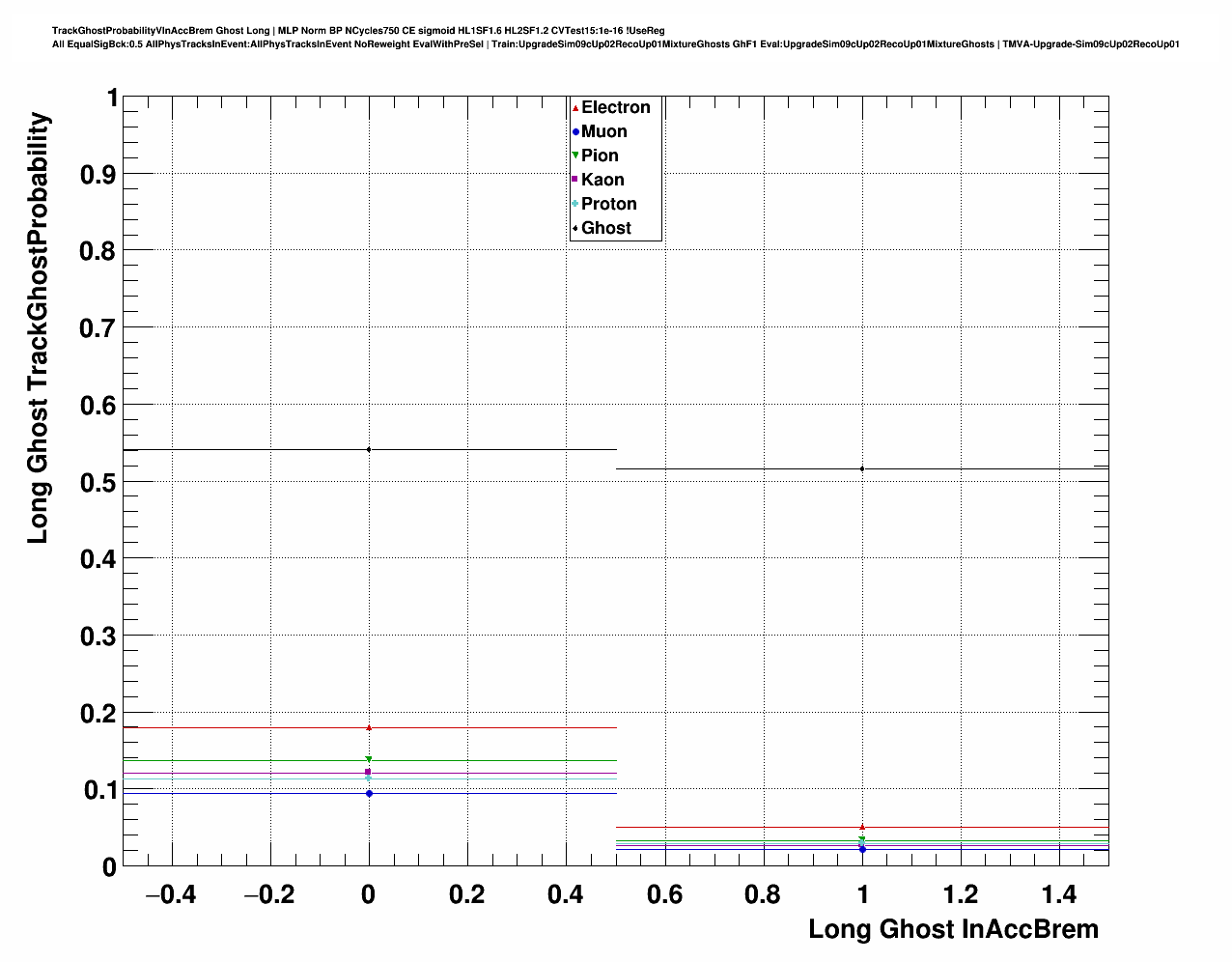Select the Ghost data point at InAccBrem 1
This screenshot has height=962, width=1232.
click(862, 468)
